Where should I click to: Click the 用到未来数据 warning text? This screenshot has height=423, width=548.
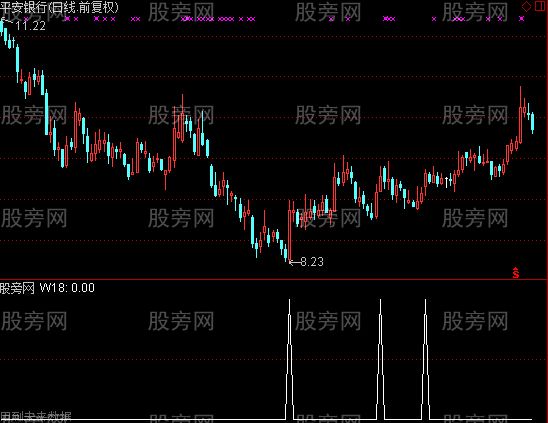coord(36,417)
